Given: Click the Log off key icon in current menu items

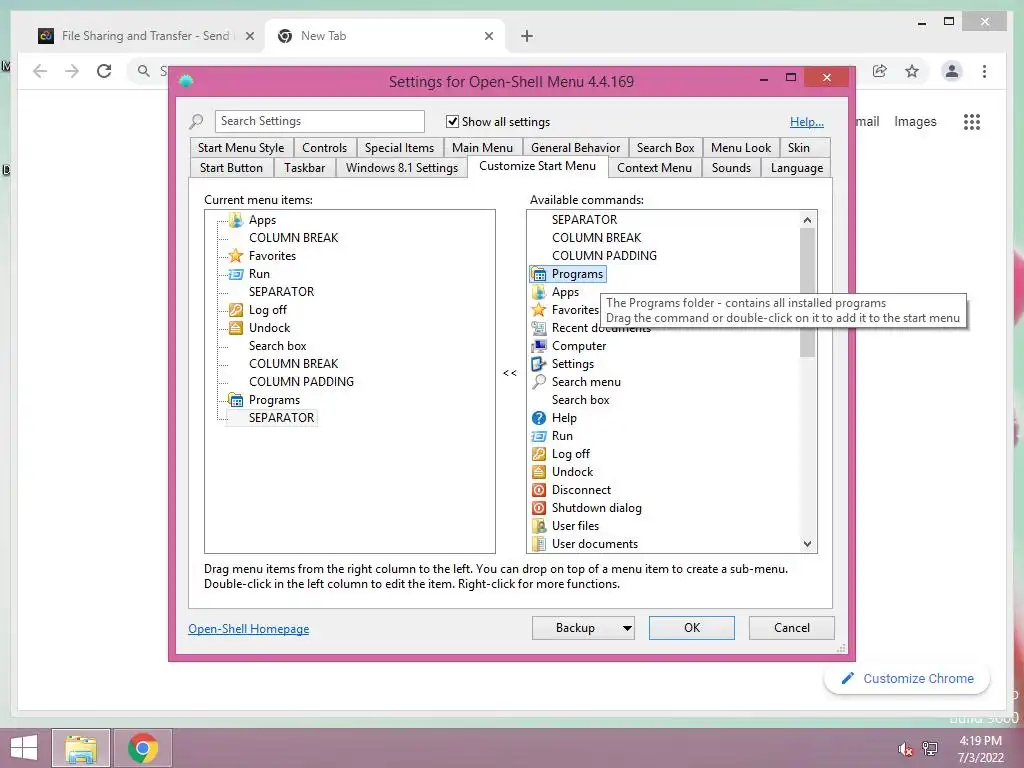Looking at the screenshot, I should [236, 310].
